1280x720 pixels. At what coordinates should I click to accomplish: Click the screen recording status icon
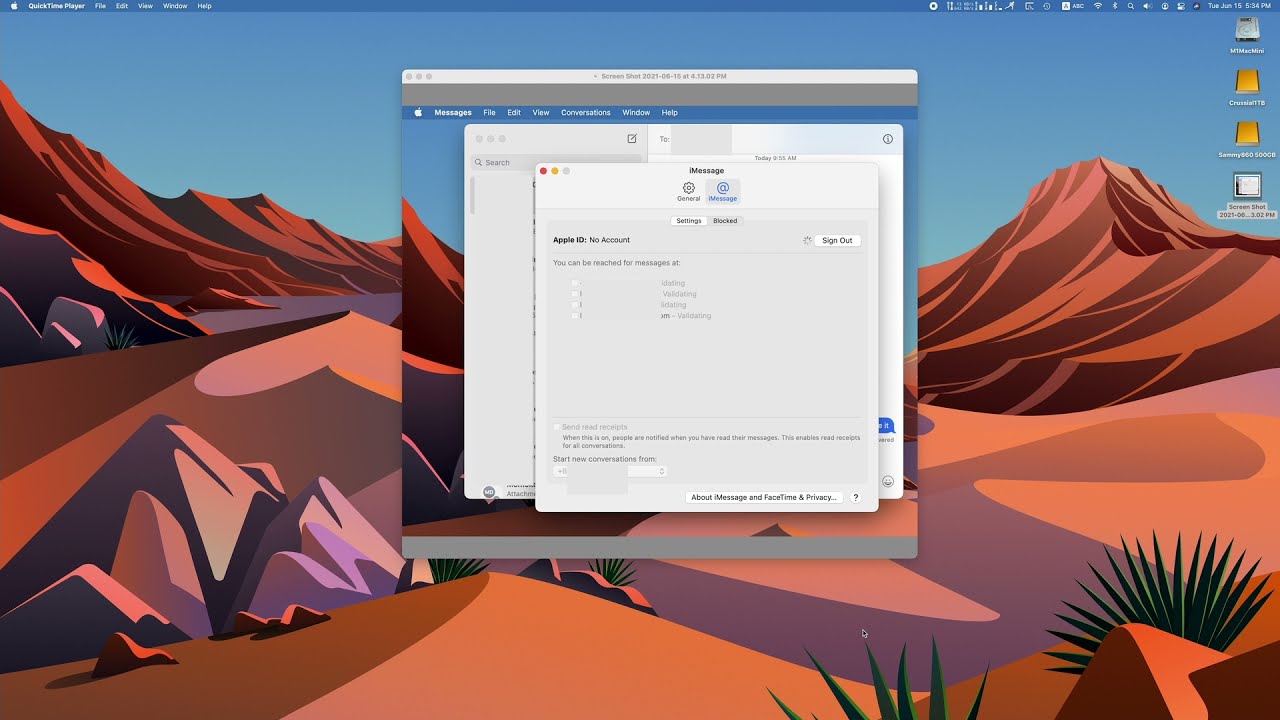pyautogui.click(x=933, y=6)
